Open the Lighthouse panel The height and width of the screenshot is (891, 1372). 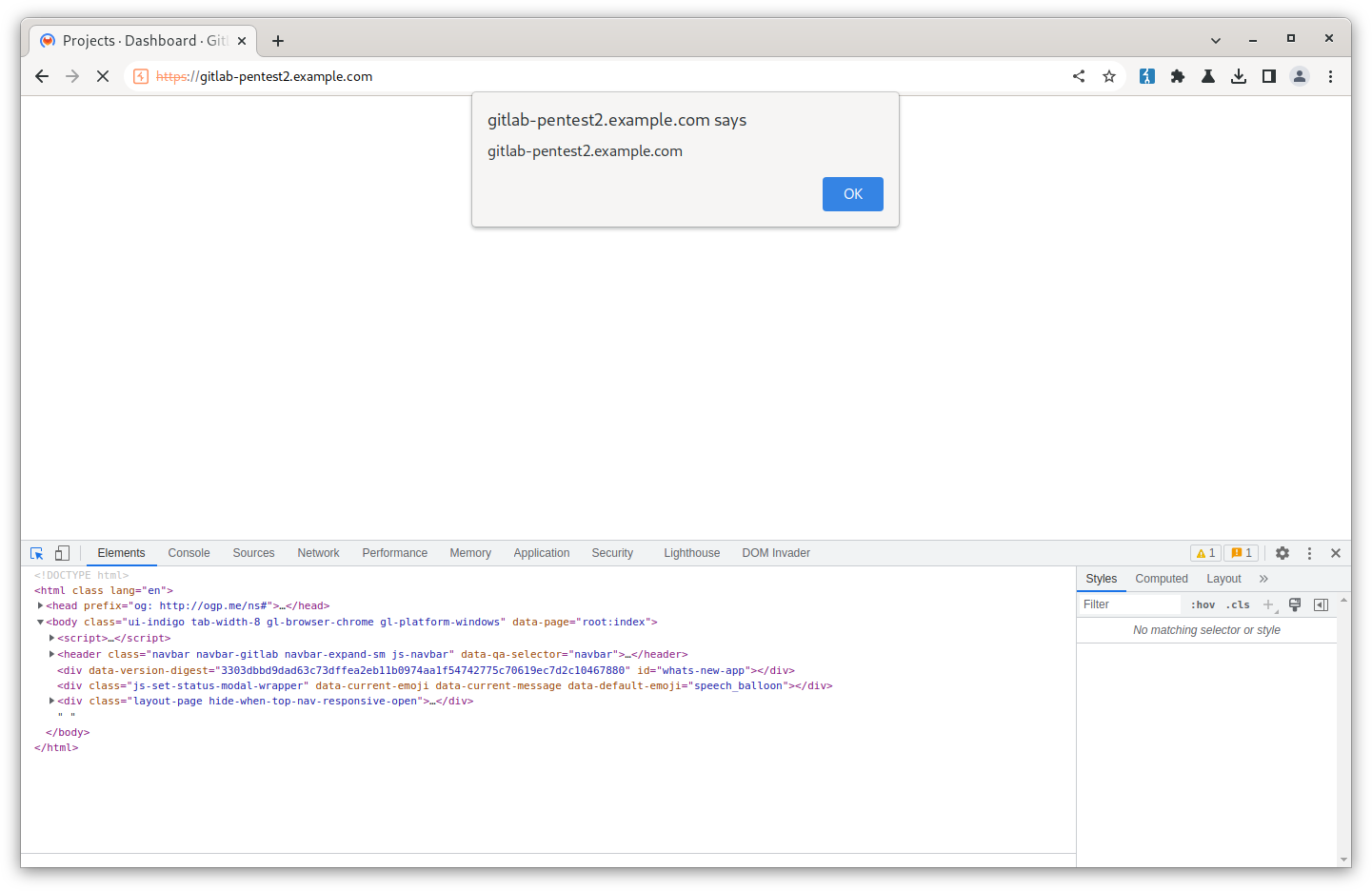(691, 553)
